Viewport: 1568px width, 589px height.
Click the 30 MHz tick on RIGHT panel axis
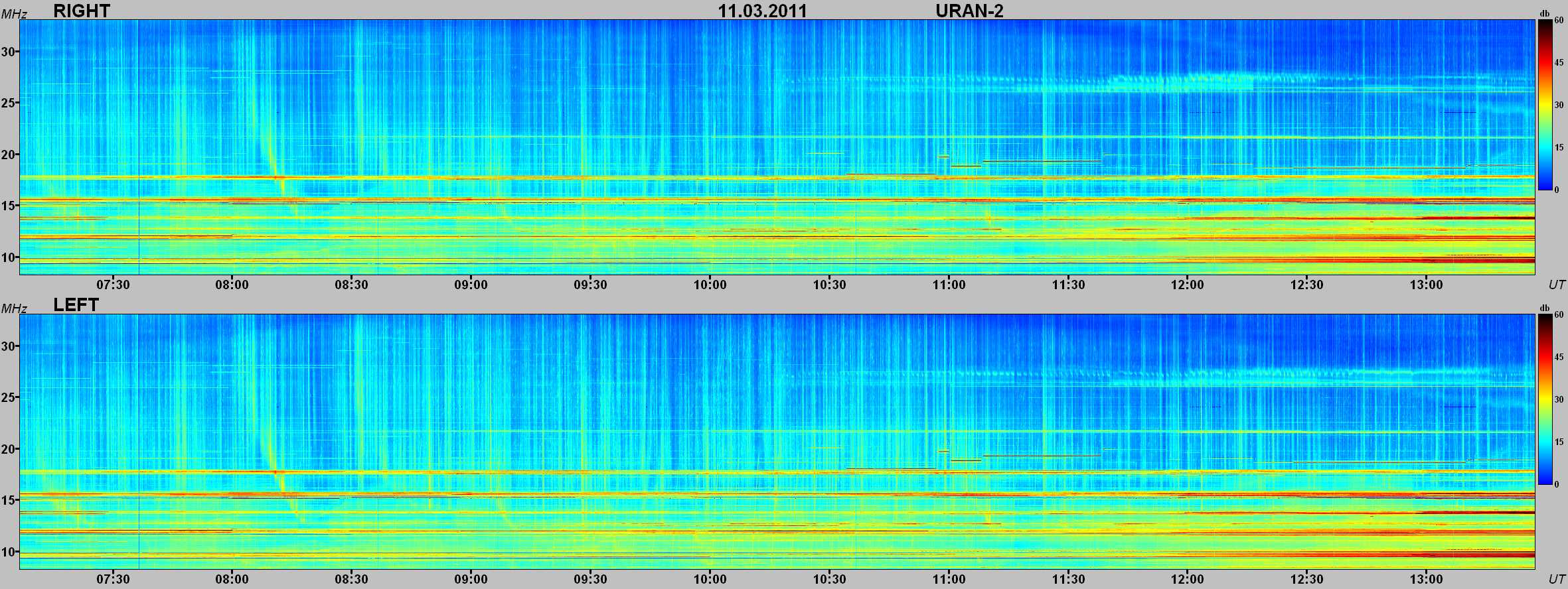click(x=9, y=51)
